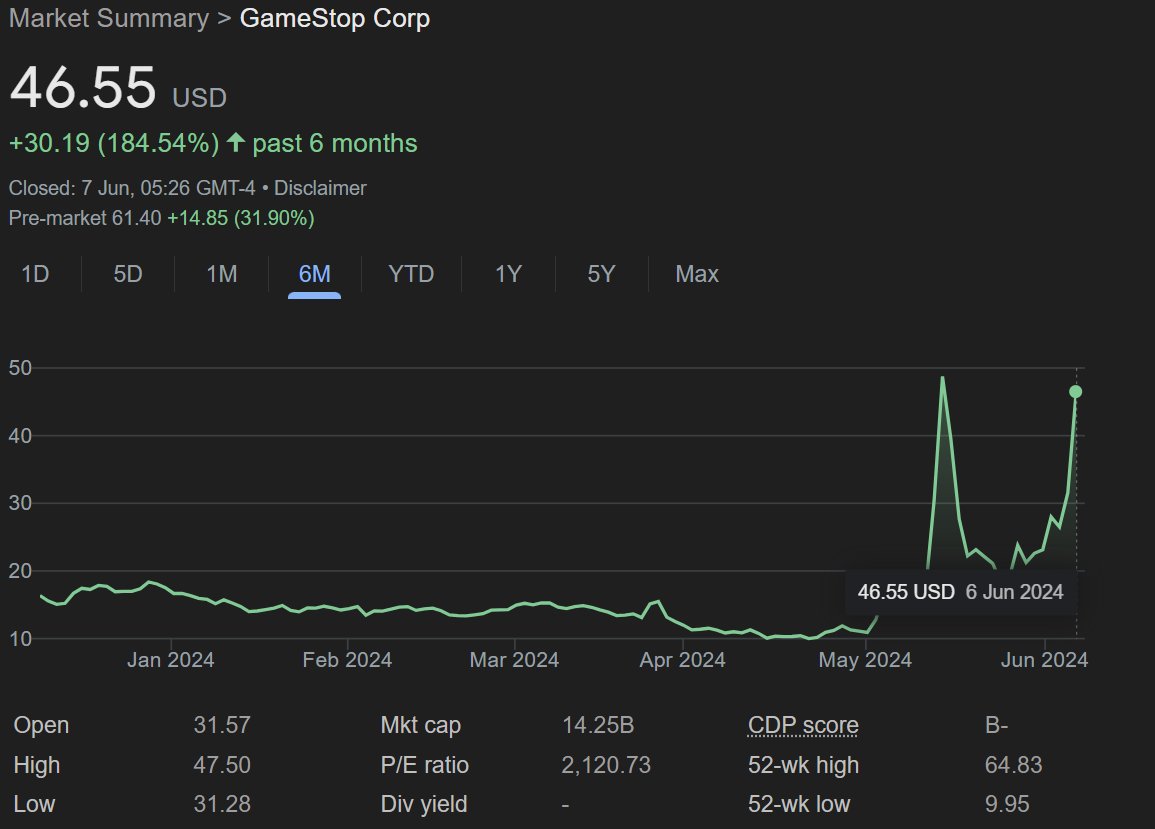The width and height of the screenshot is (1155, 829).
Task: Click the 52-wk high value 64.83
Action: pos(1014,765)
